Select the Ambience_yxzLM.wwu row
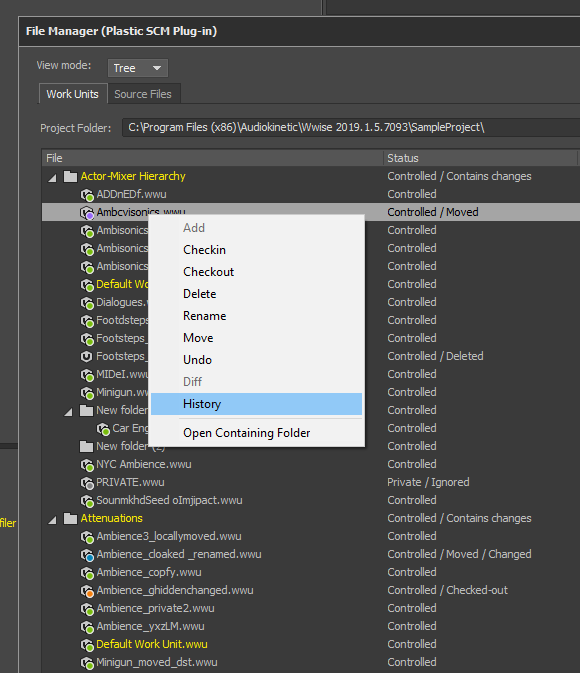 point(311,627)
